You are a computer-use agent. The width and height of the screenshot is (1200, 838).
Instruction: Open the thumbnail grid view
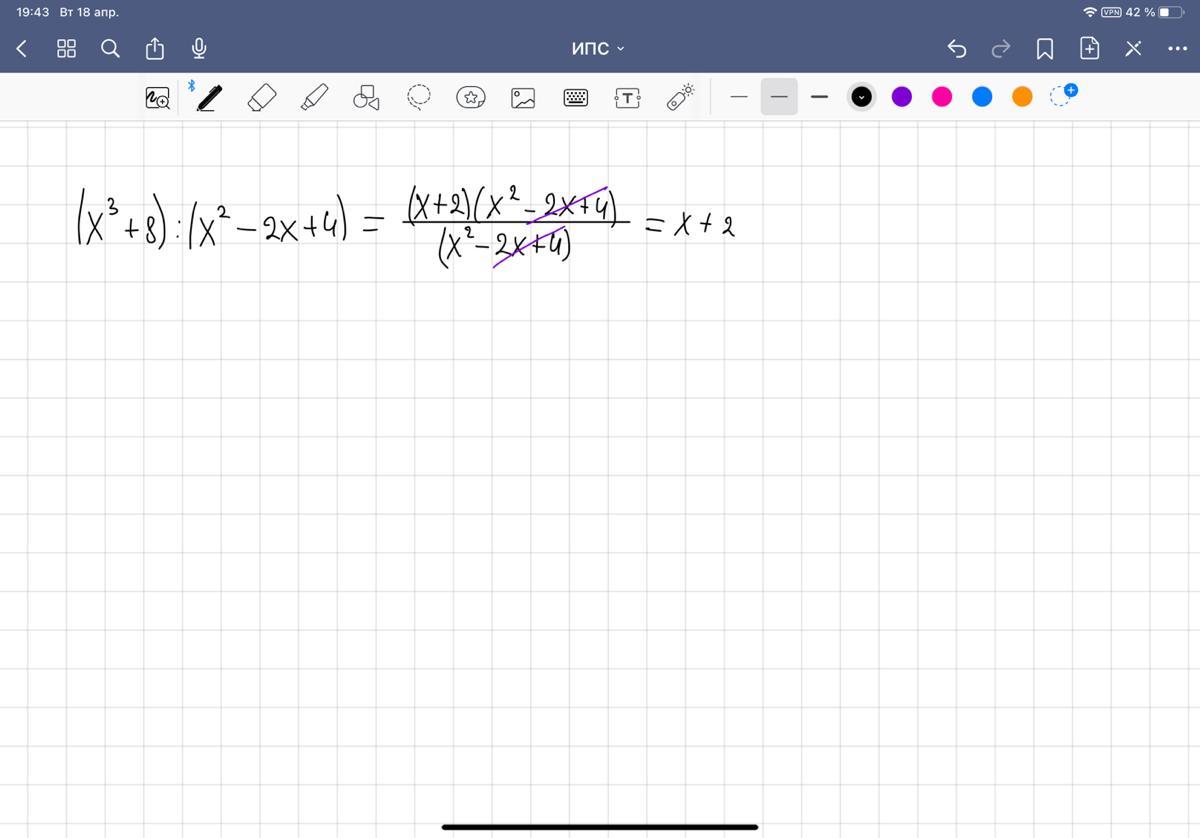(x=66, y=48)
